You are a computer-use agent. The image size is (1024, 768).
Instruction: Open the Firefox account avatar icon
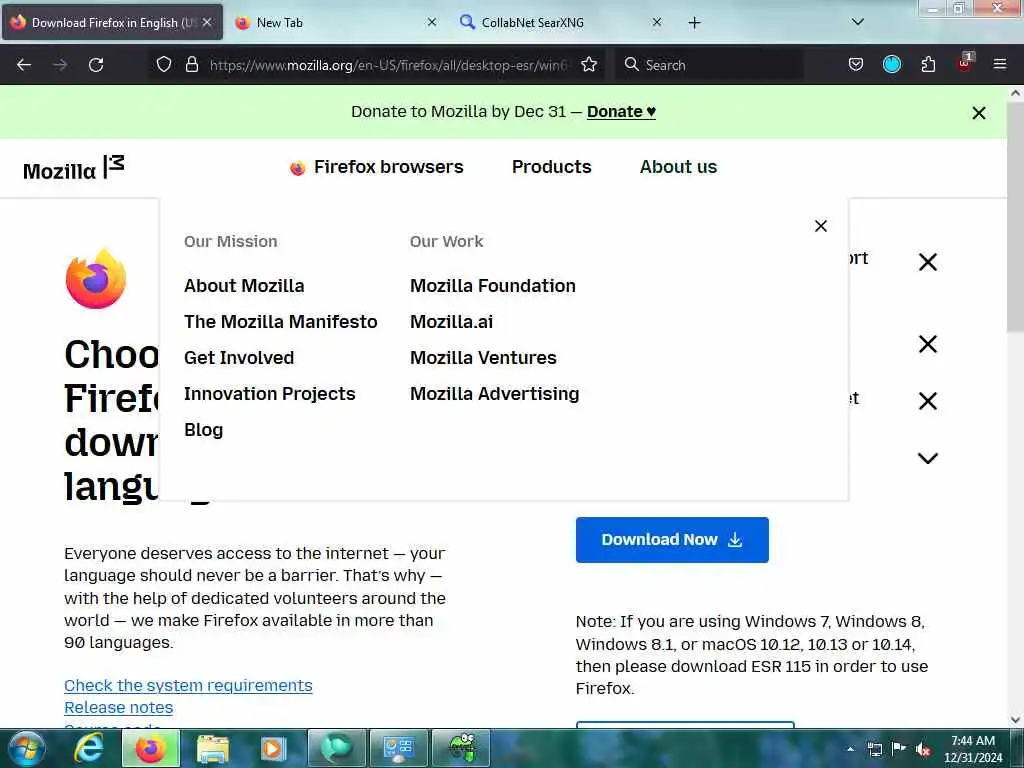891,64
